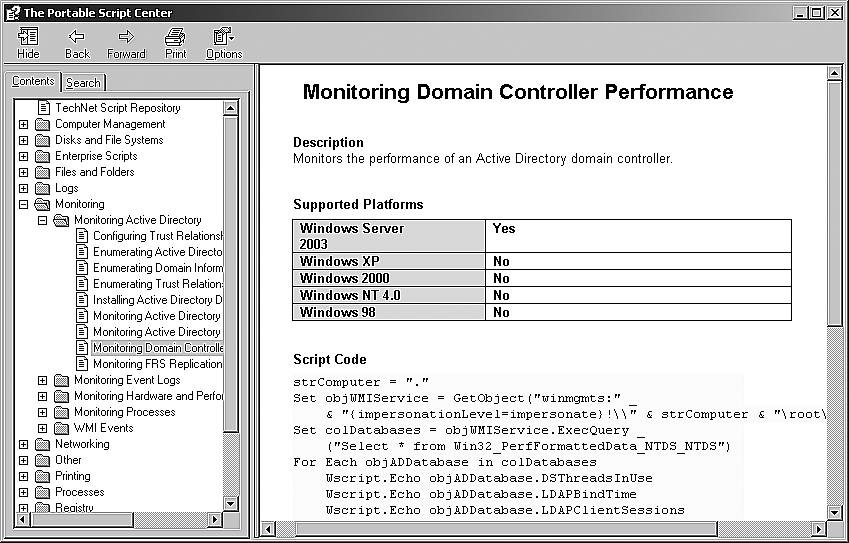This screenshot has height=543, width=849.
Task: Expand the Networking tree node
Action: point(23,444)
